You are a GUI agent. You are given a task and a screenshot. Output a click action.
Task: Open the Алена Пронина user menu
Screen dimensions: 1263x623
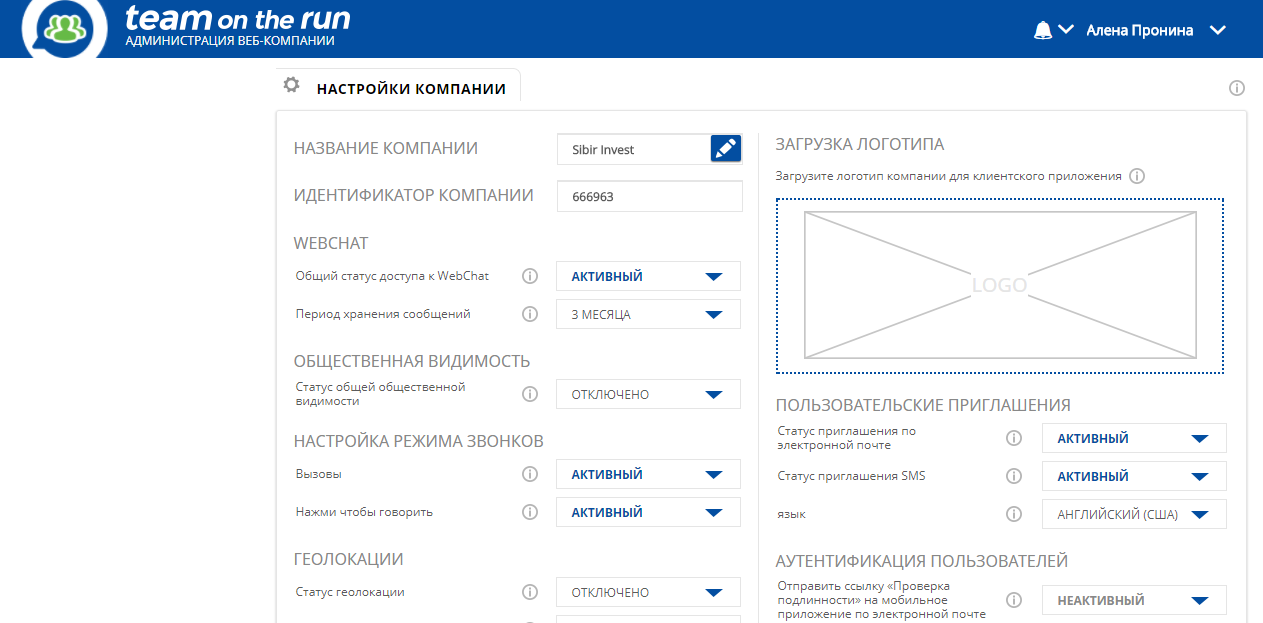pos(1156,30)
